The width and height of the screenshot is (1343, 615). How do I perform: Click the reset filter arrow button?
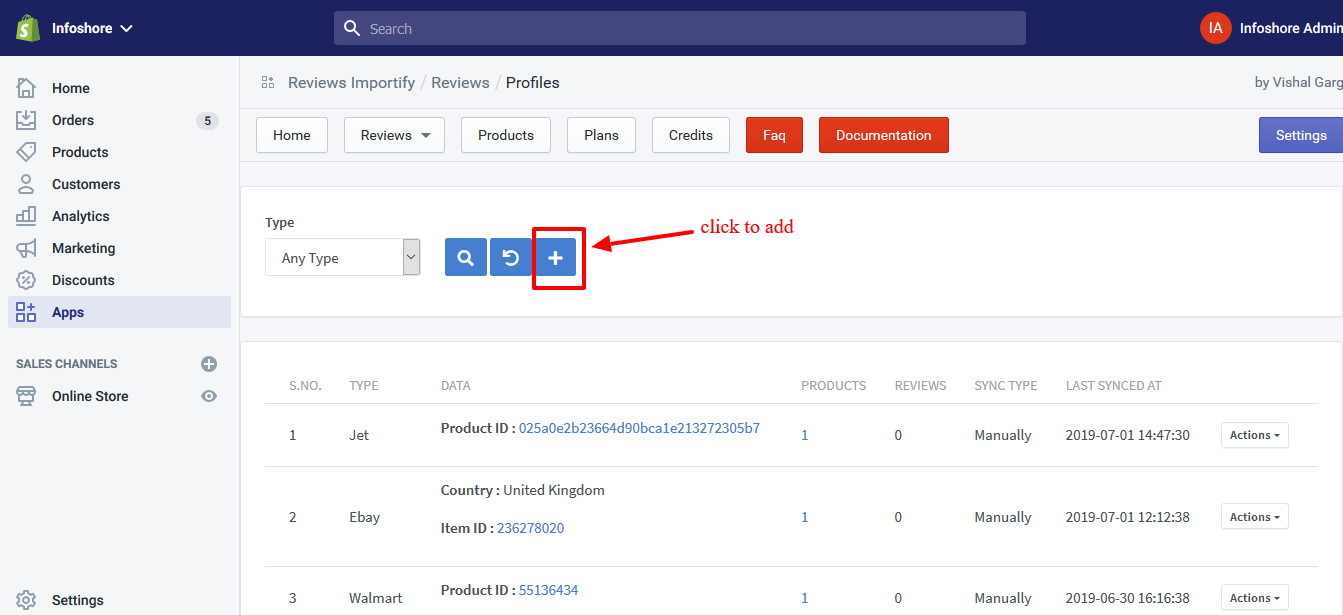[510, 258]
